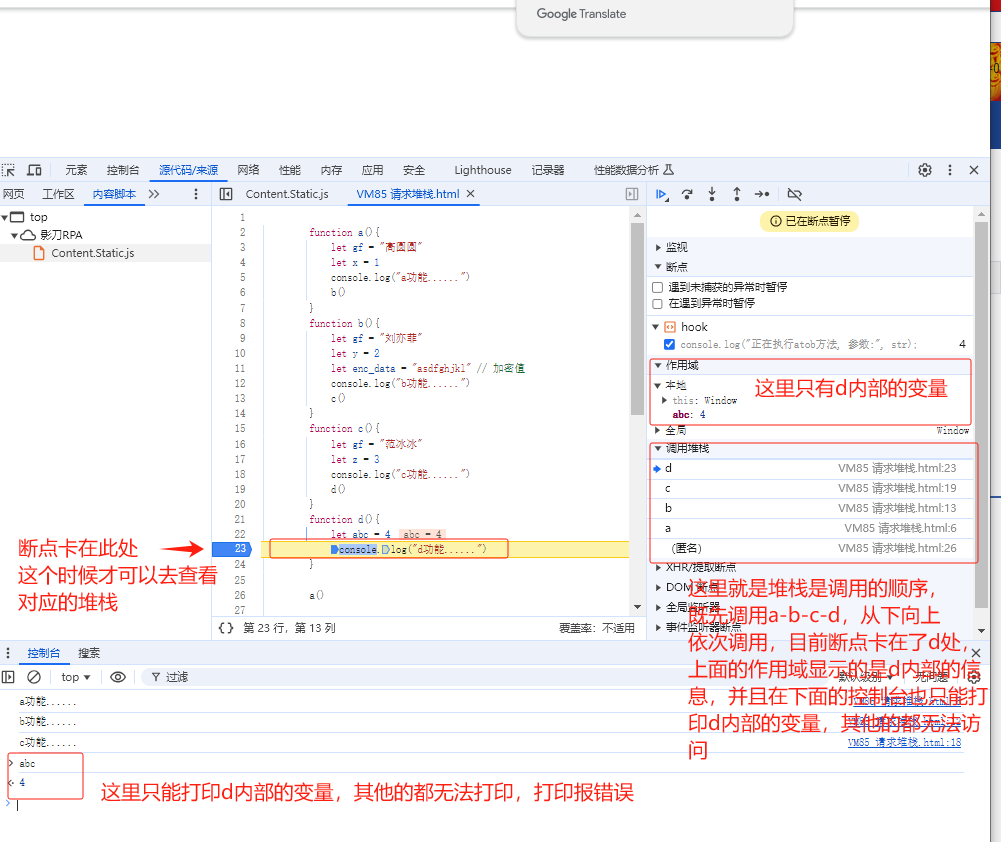
Task: Enable pause on uncaught exceptions checkbox
Action: (658, 287)
